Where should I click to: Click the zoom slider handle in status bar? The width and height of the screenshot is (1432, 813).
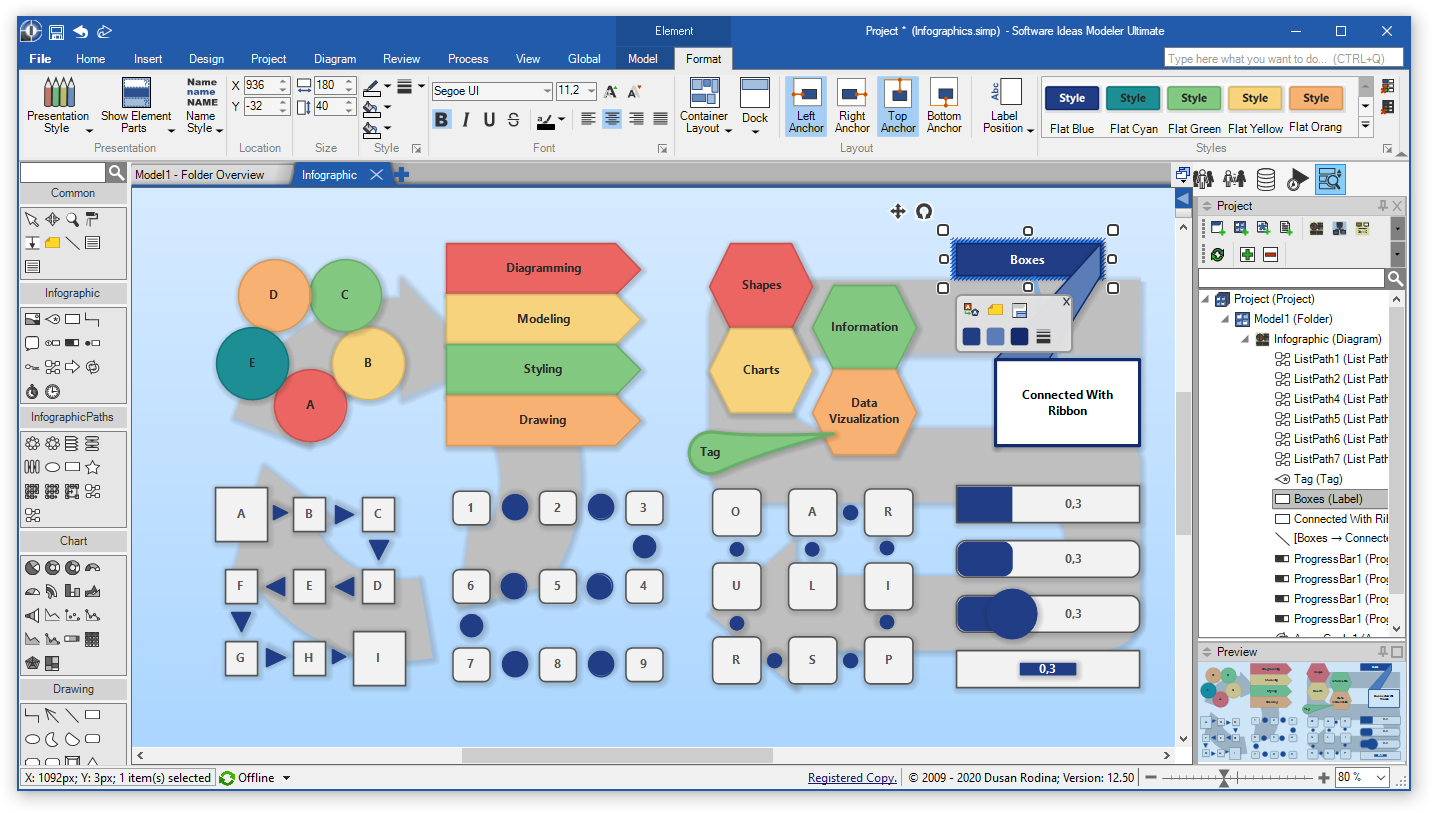1224,778
